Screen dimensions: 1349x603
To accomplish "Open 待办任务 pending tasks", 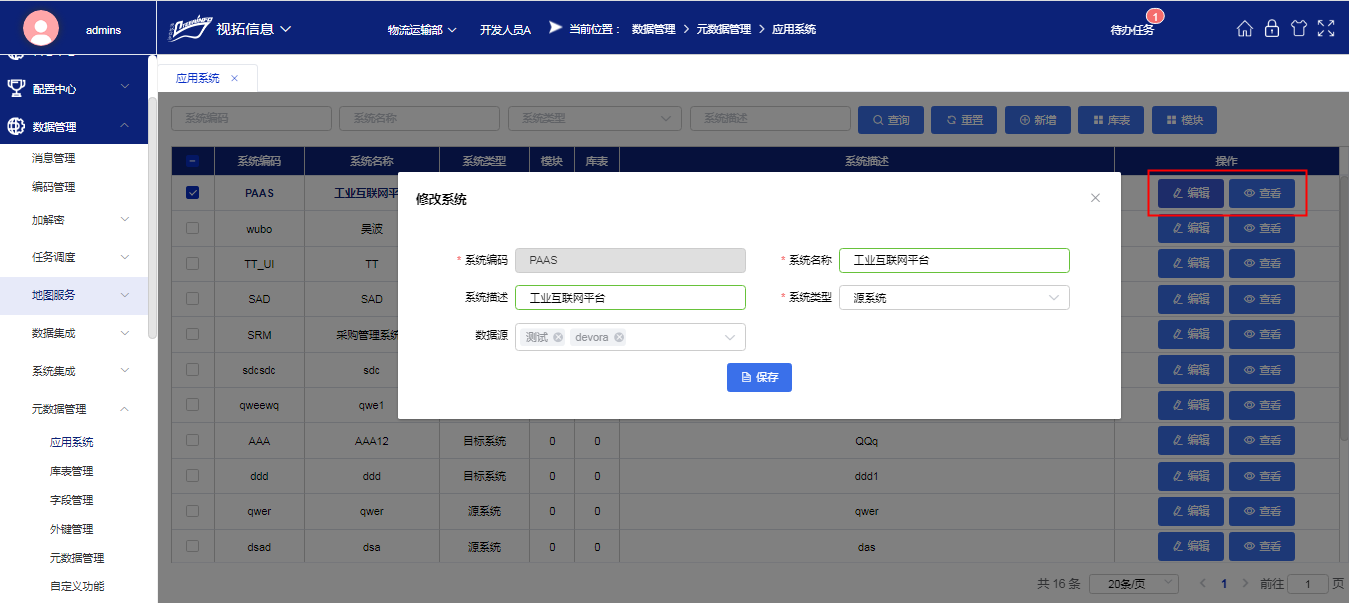I will tap(1132, 30).
